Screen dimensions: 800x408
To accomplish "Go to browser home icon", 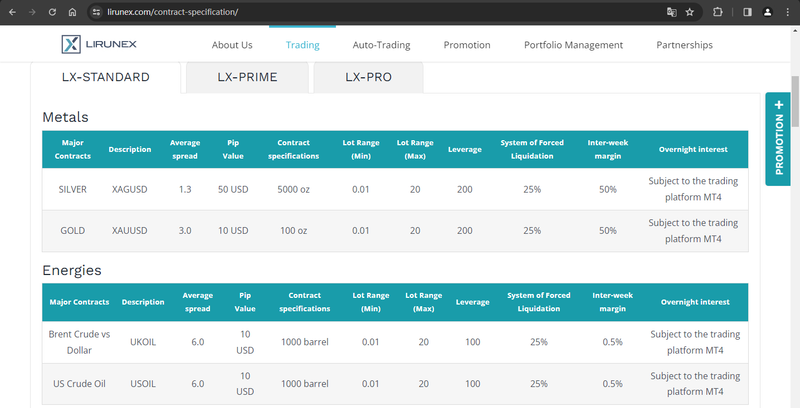I will click(72, 12).
